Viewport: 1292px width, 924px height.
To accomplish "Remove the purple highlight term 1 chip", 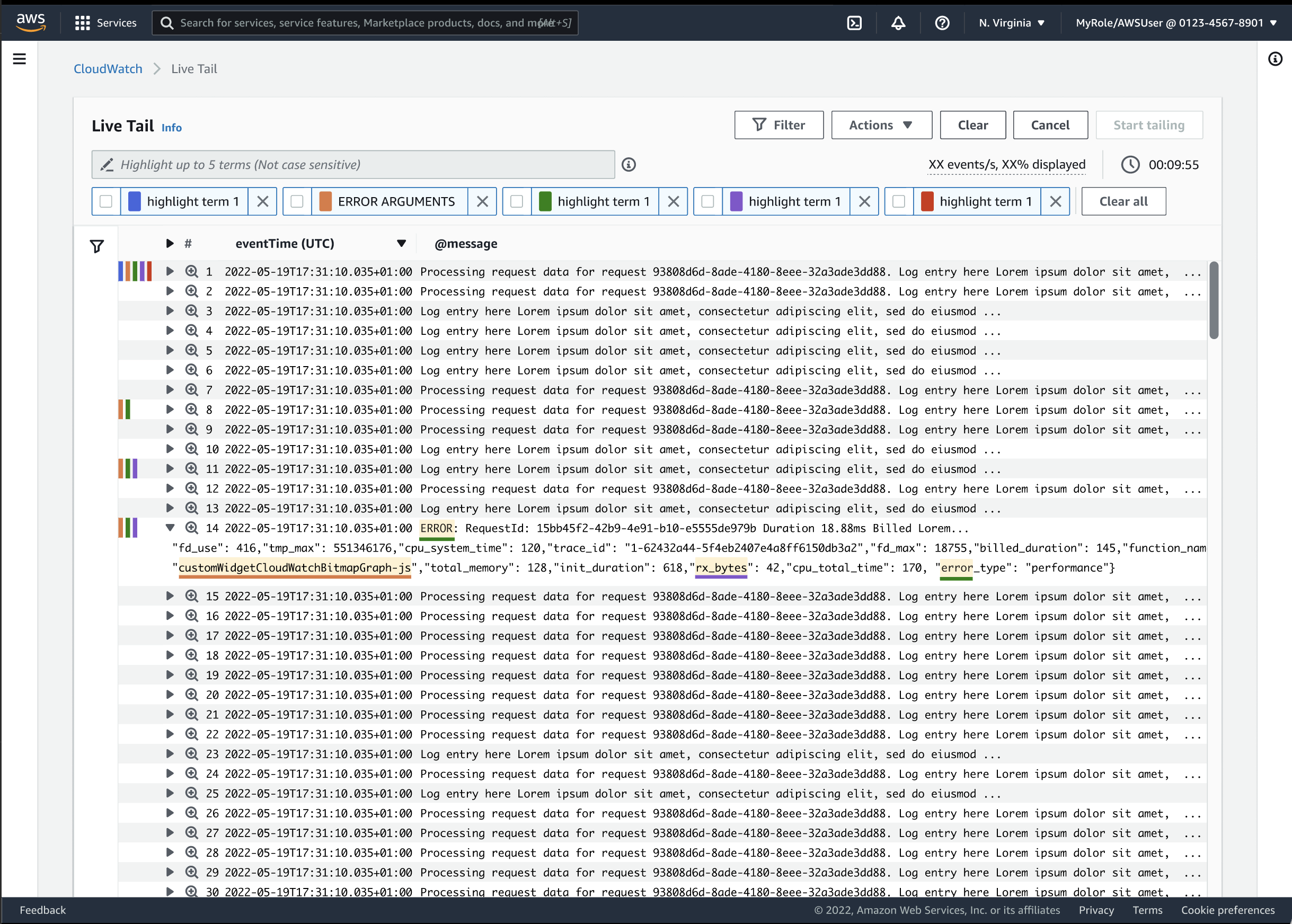I will (864, 201).
